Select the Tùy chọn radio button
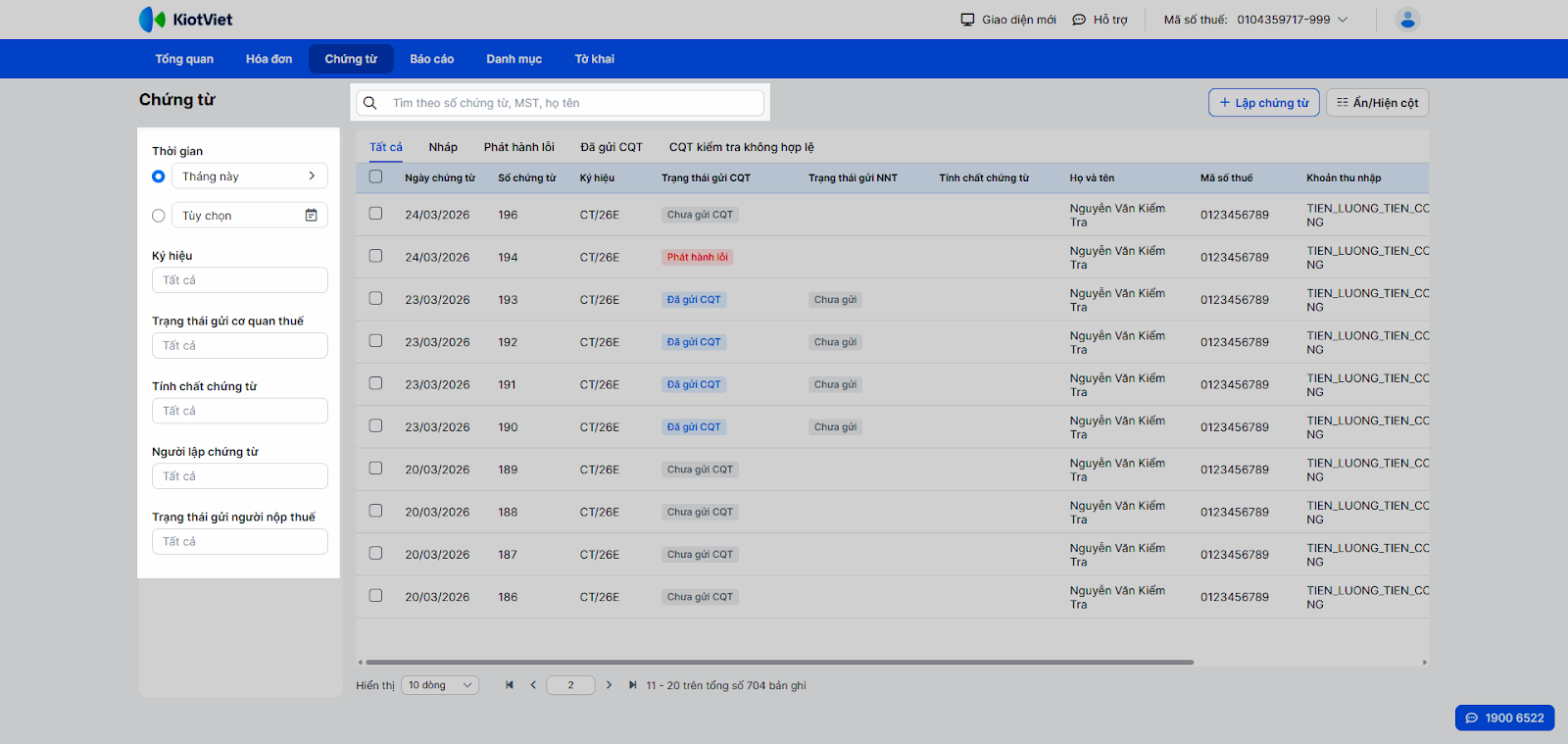The width and height of the screenshot is (1568, 744). point(159,216)
